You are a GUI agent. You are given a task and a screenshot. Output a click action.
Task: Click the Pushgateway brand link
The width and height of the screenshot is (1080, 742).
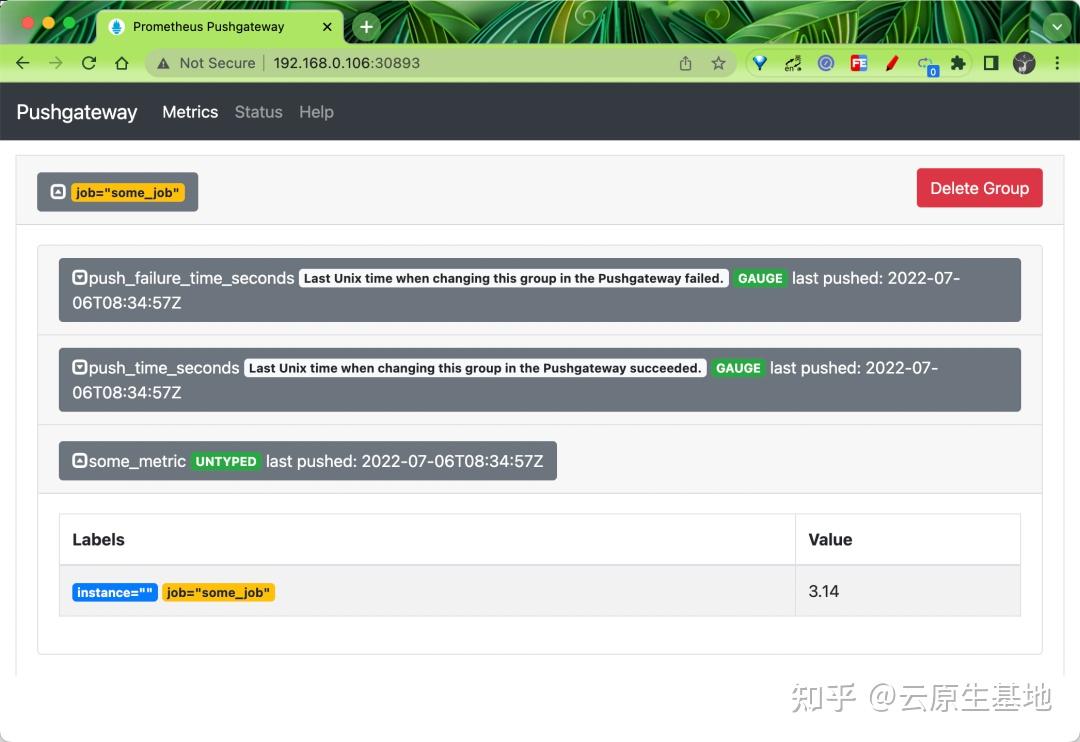[x=76, y=112]
